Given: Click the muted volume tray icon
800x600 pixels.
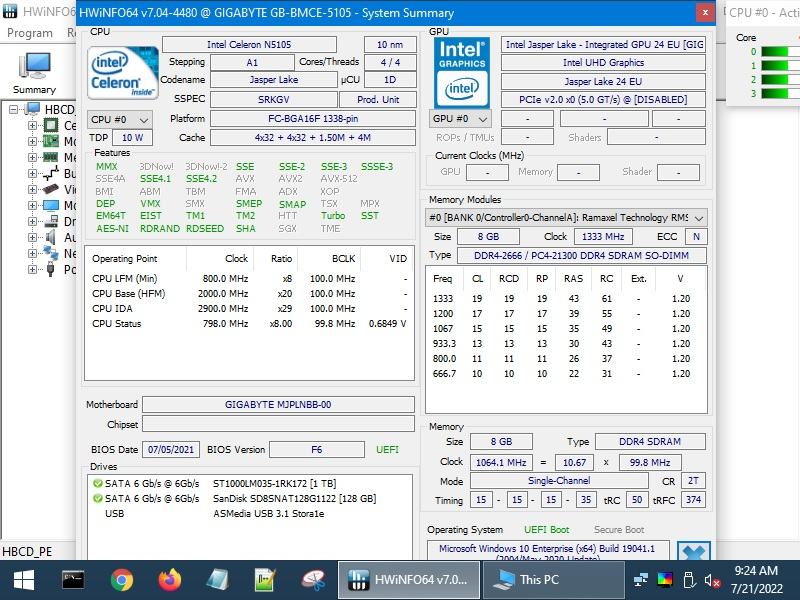Looking at the screenshot, I should 712,580.
